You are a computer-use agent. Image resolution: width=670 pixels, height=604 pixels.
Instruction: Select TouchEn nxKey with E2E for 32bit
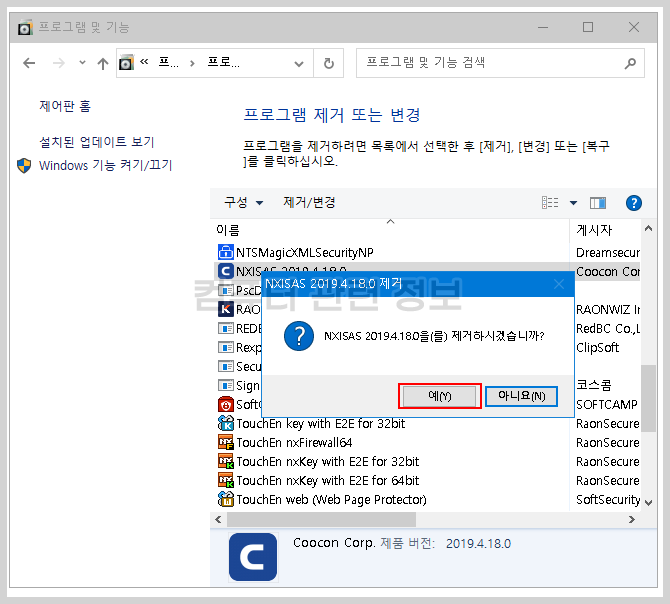(x=327, y=461)
